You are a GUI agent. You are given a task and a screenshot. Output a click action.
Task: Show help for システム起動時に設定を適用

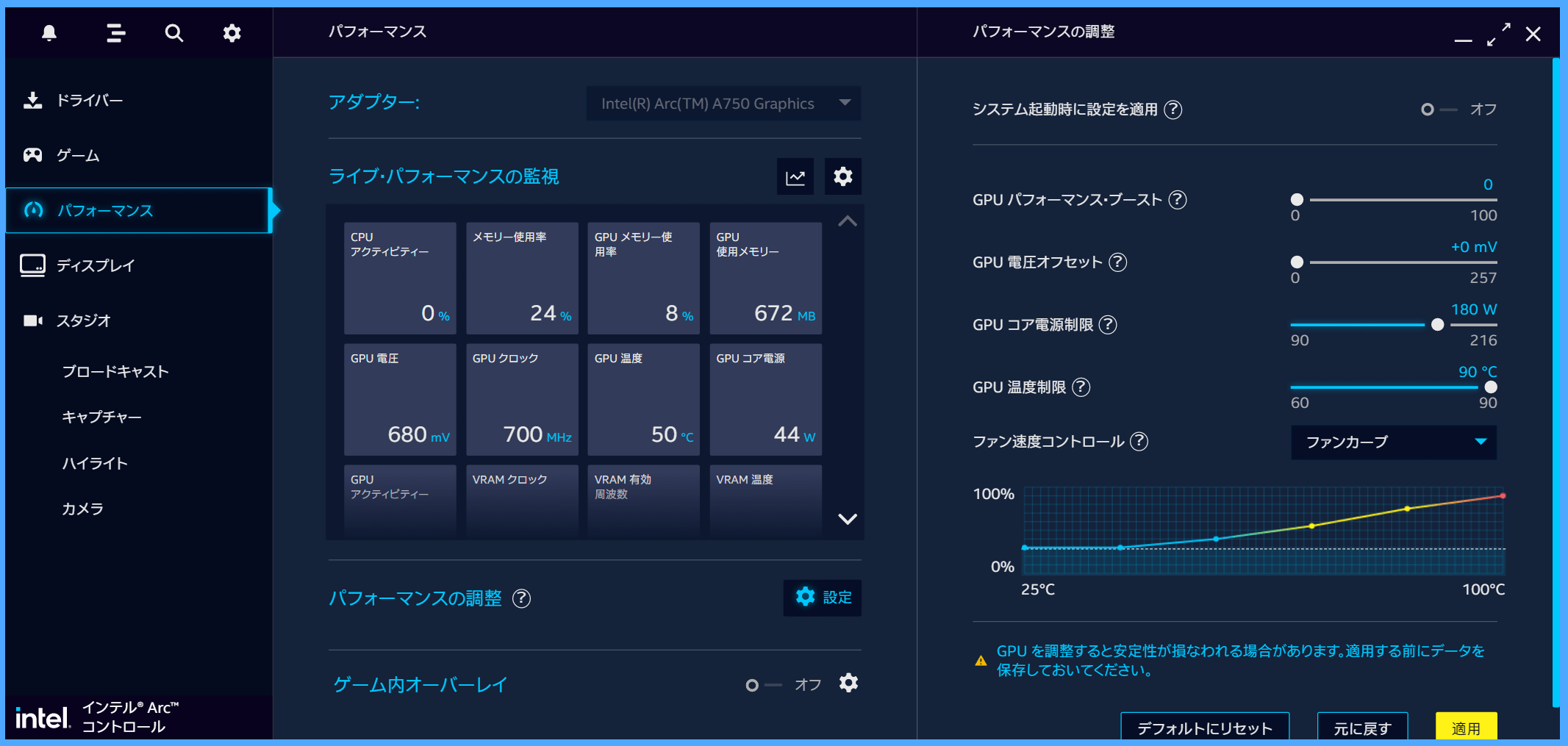click(1173, 110)
